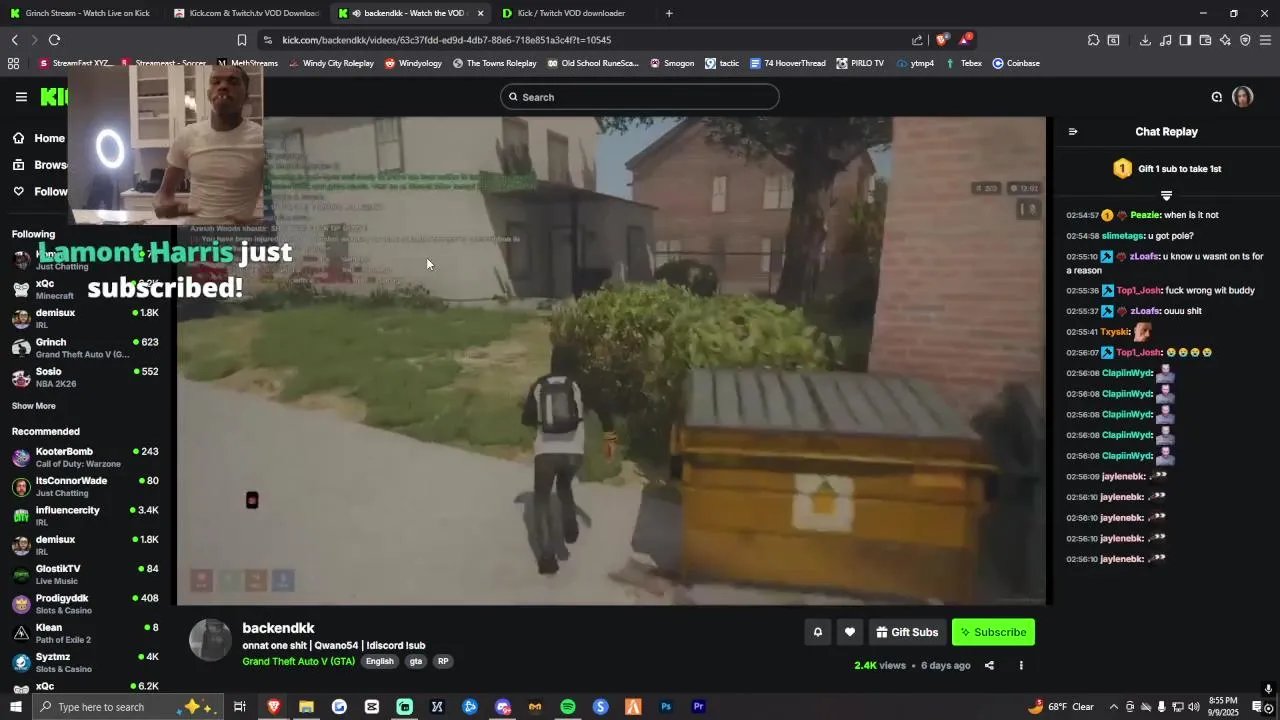
Task: Open the backendkk channel name link
Action: pos(278,628)
